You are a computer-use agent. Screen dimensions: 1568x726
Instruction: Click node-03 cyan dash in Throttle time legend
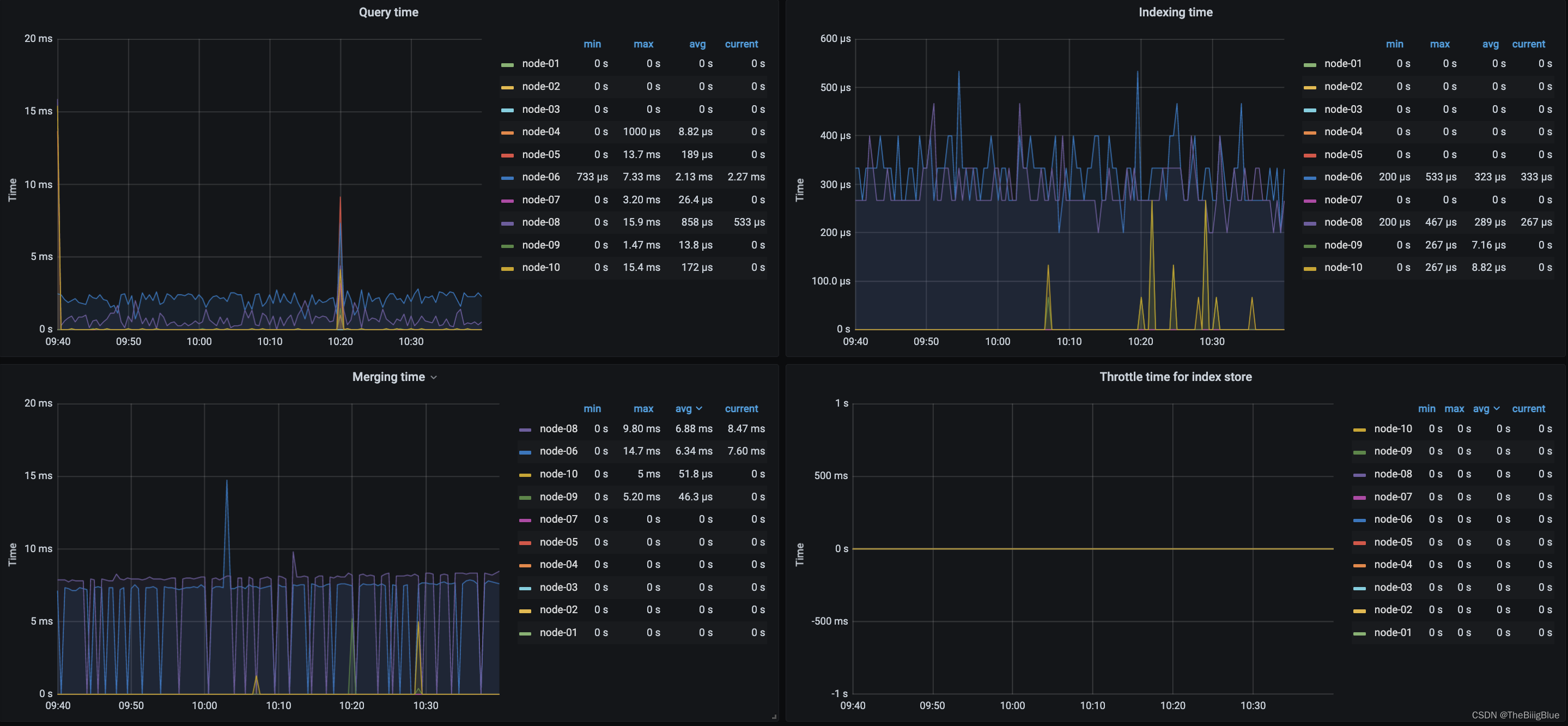[x=1359, y=588]
